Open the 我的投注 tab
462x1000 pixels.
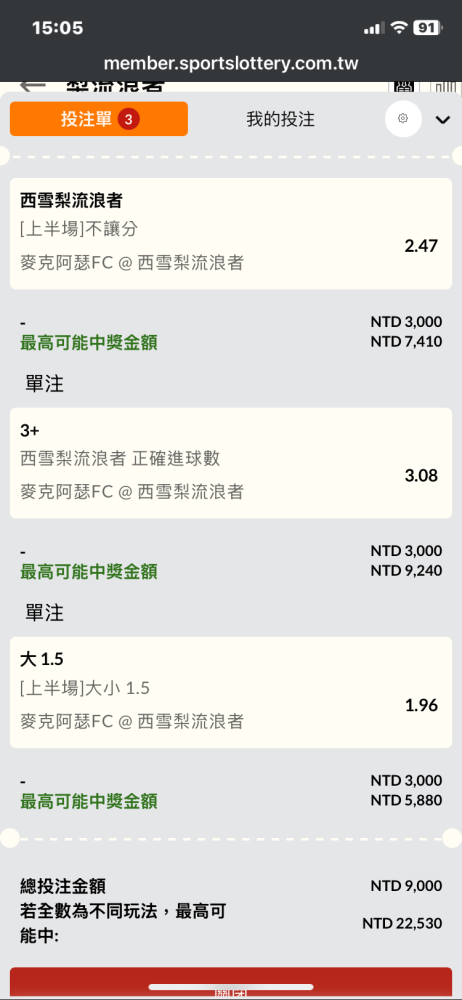point(281,119)
